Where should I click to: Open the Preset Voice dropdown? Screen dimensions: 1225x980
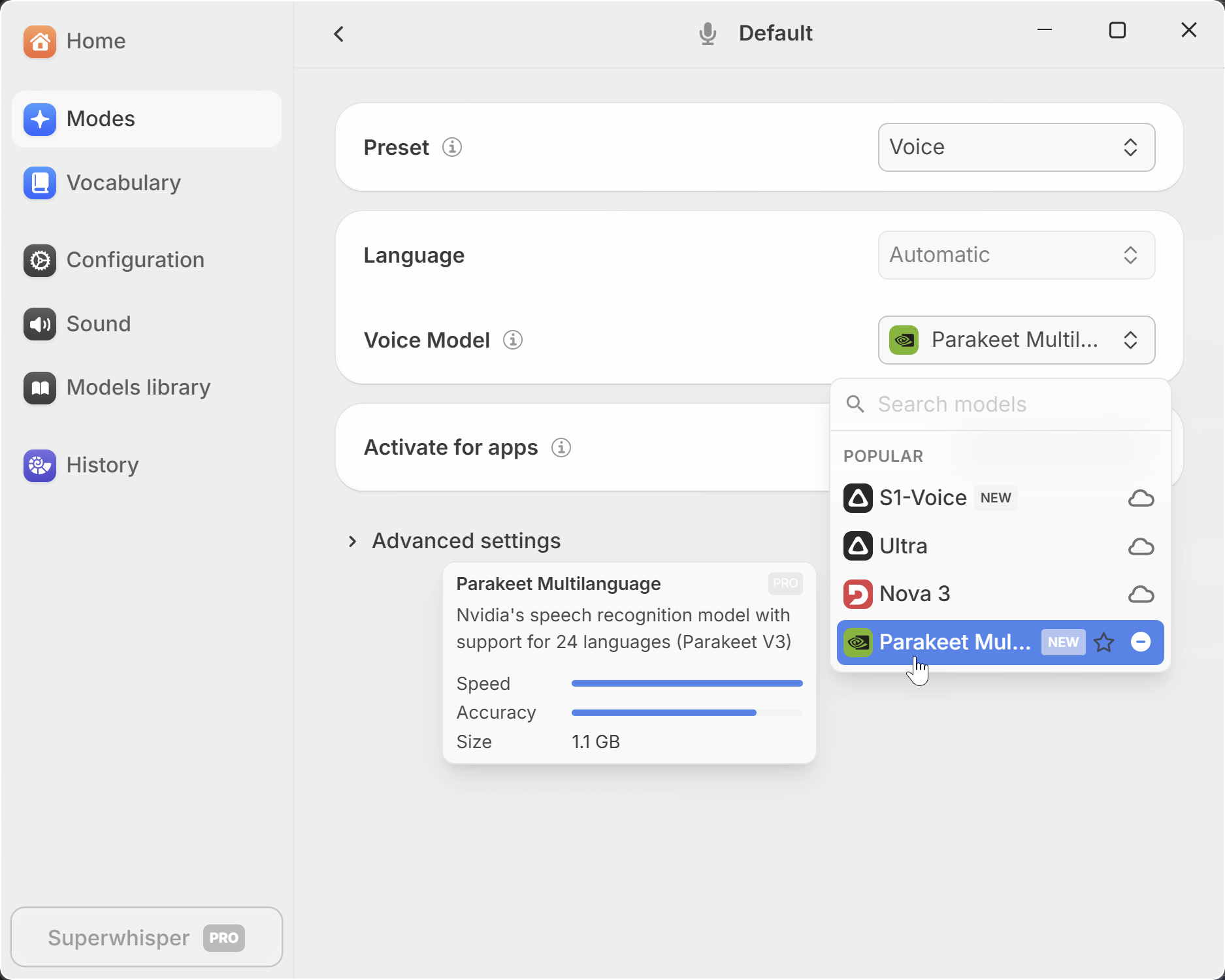[1017, 147]
